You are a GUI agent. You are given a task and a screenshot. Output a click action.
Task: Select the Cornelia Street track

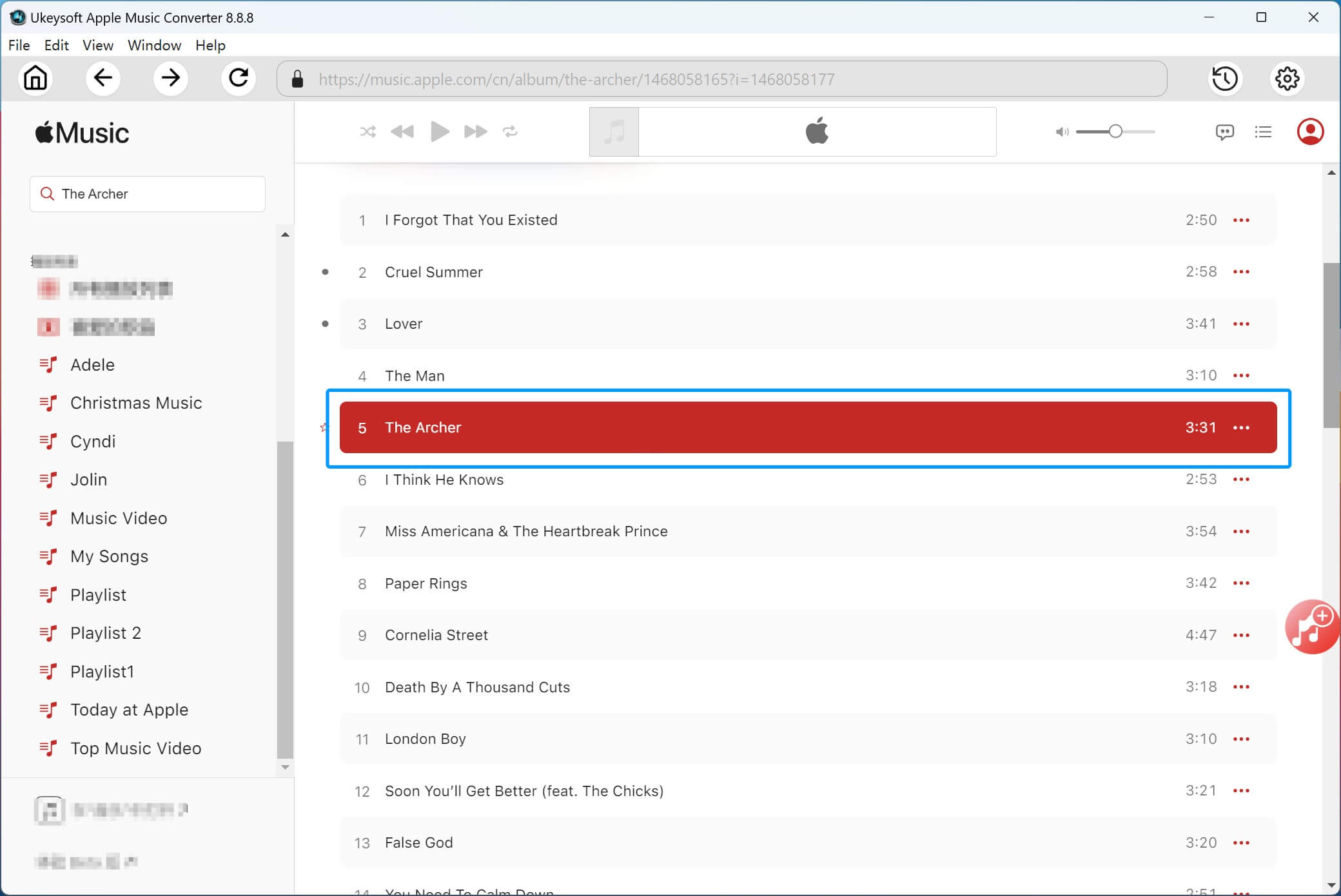click(x=436, y=635)
